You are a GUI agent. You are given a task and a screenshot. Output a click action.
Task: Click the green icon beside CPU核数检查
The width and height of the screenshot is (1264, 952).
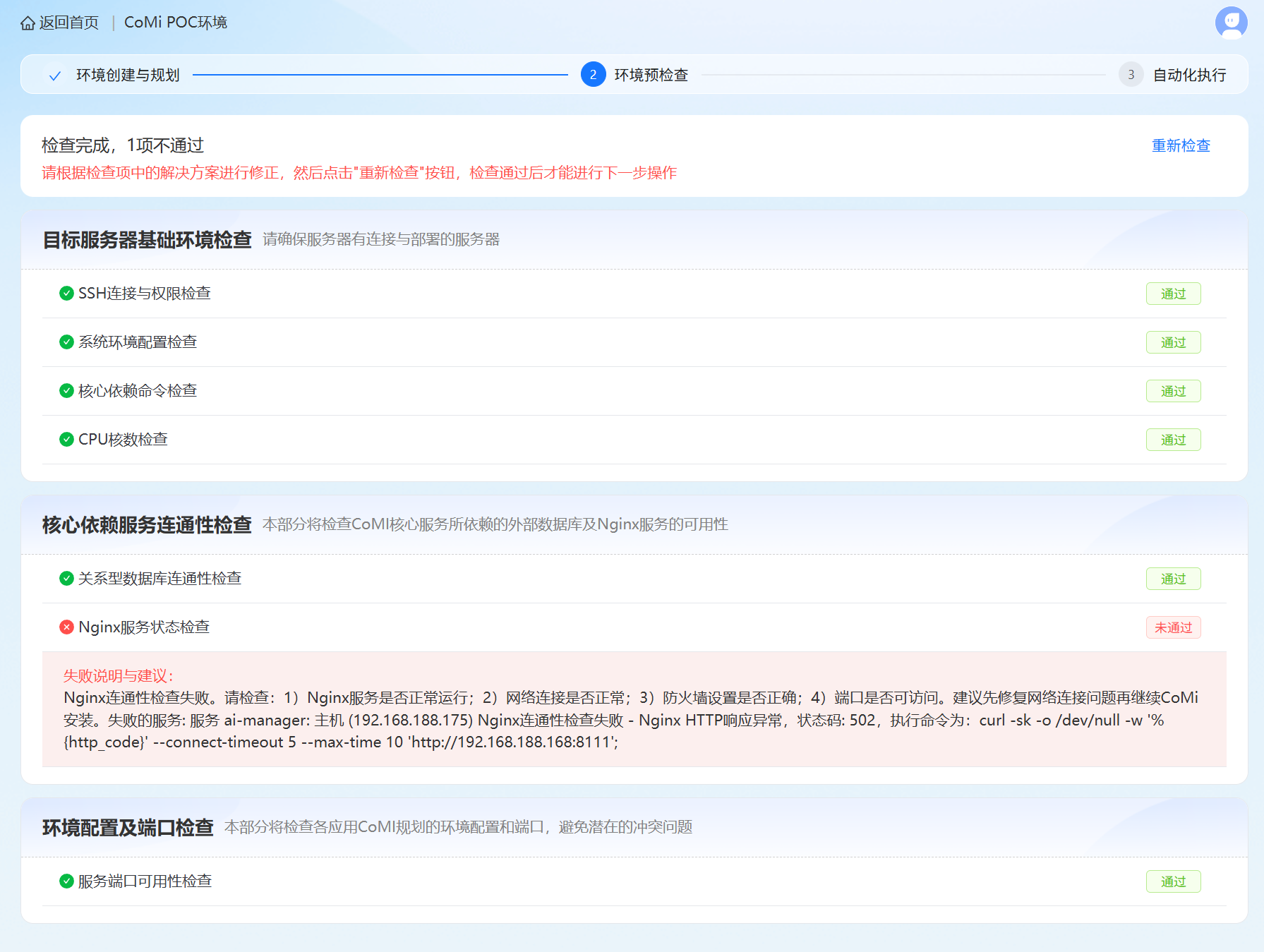(66, 440)
